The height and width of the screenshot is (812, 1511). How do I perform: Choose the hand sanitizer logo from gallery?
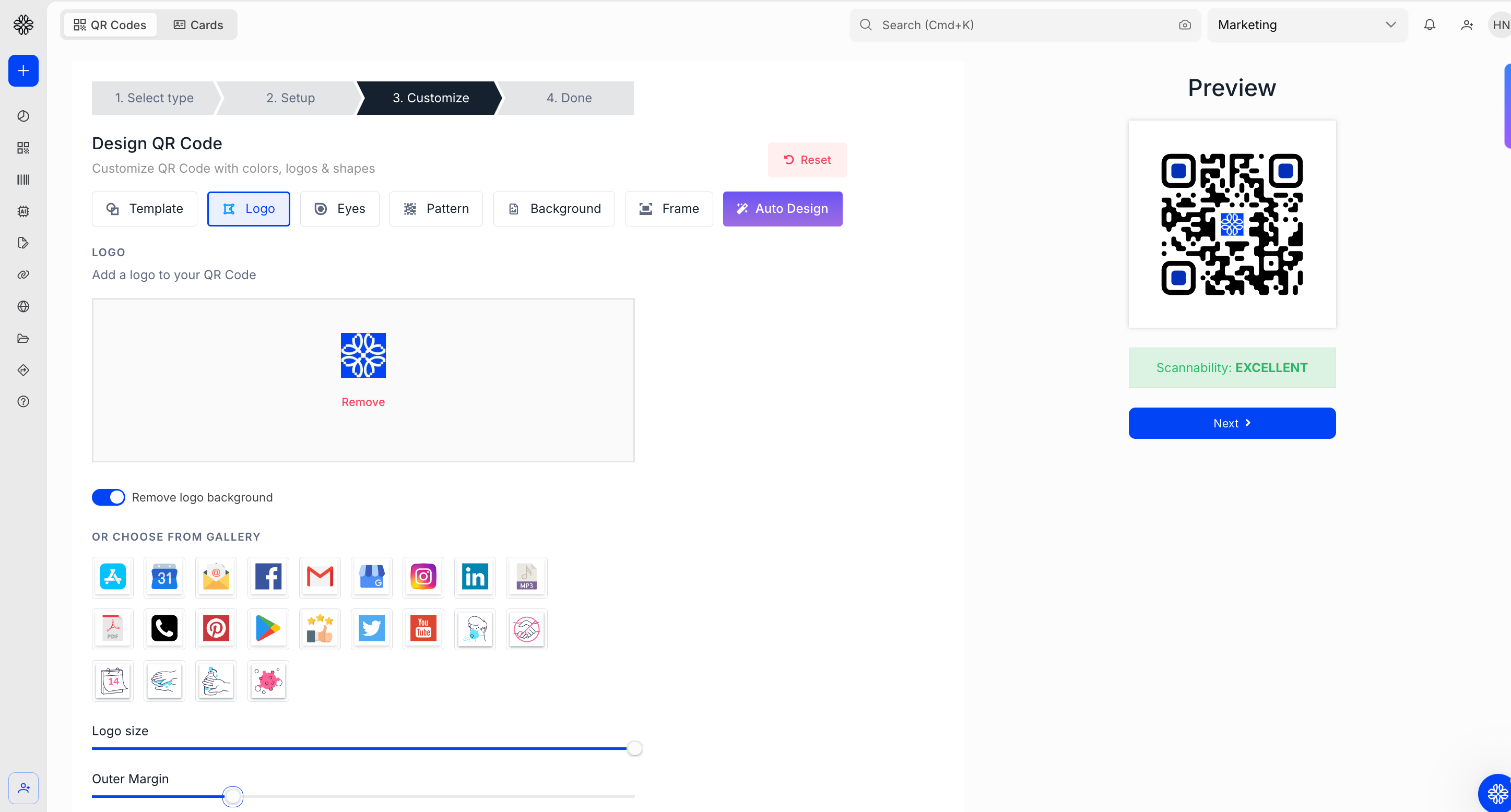pyautogui.click(x=216, y=680)
